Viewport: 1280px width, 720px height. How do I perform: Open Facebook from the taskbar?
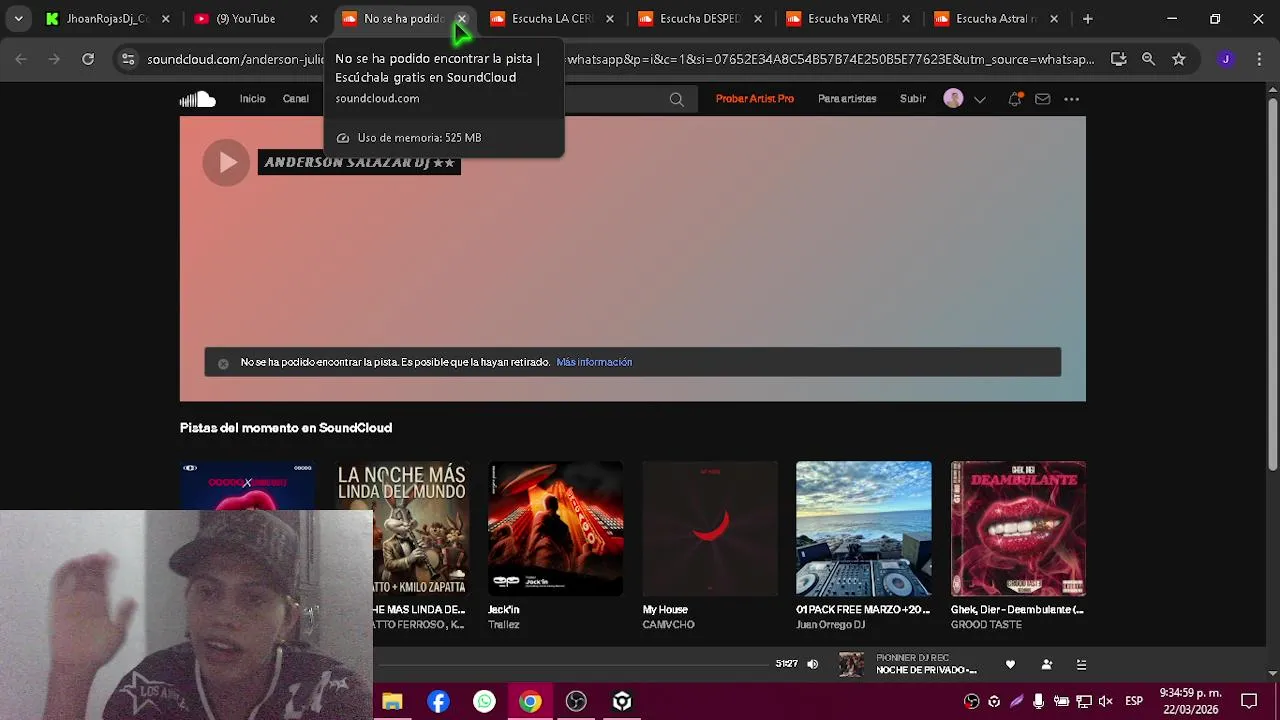tap(438, 702)
